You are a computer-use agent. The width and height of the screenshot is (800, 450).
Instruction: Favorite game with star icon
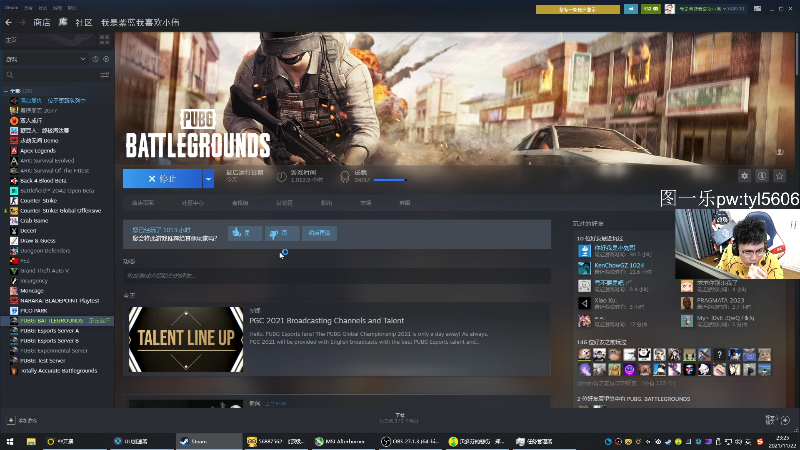[x=779, y=176]
